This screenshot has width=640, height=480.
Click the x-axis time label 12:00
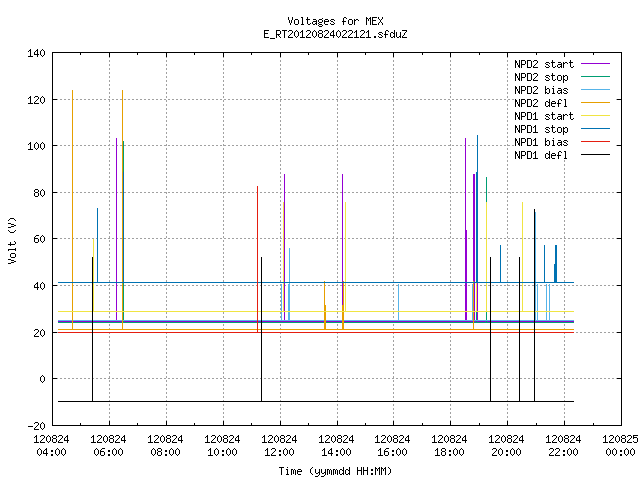pyautogui.click(x=279, y=453)
